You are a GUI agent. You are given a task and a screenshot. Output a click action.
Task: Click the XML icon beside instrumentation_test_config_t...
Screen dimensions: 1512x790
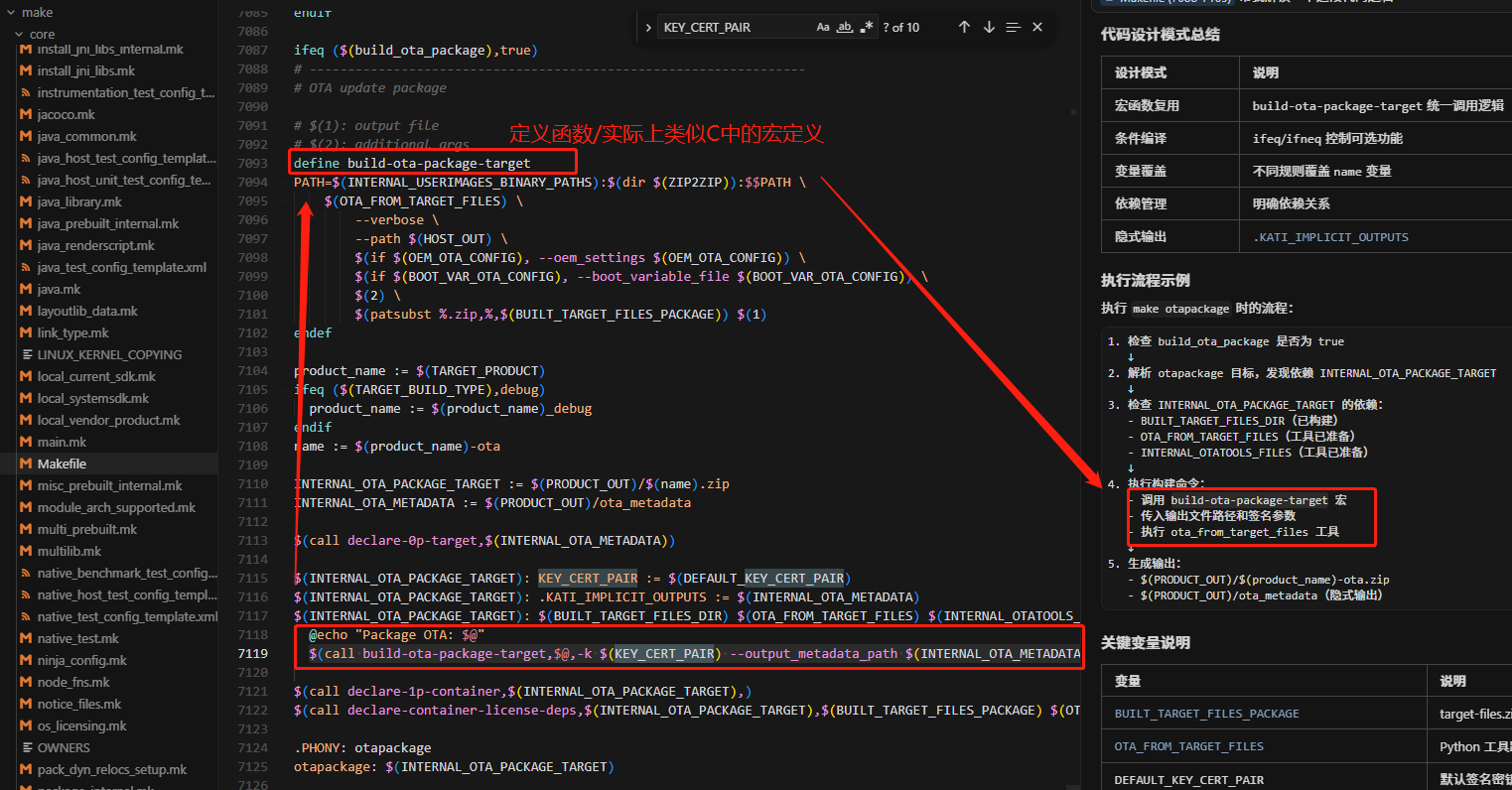tap(26, 92)
